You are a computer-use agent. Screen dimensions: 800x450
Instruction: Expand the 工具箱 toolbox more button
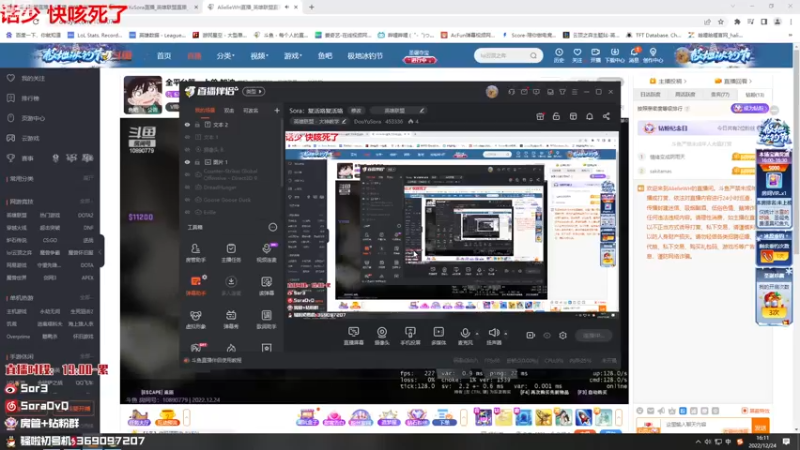click(x=272, y=227)
